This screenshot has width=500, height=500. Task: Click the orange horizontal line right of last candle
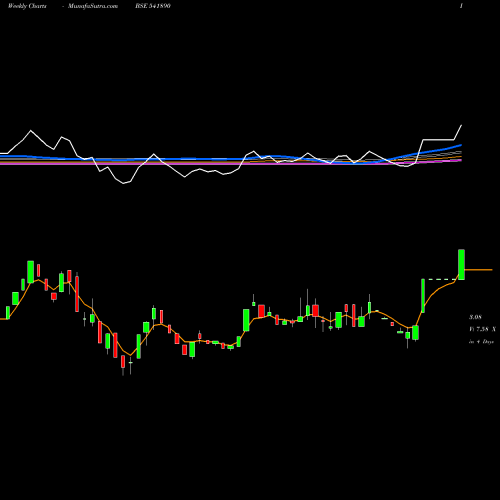[478, 269]
